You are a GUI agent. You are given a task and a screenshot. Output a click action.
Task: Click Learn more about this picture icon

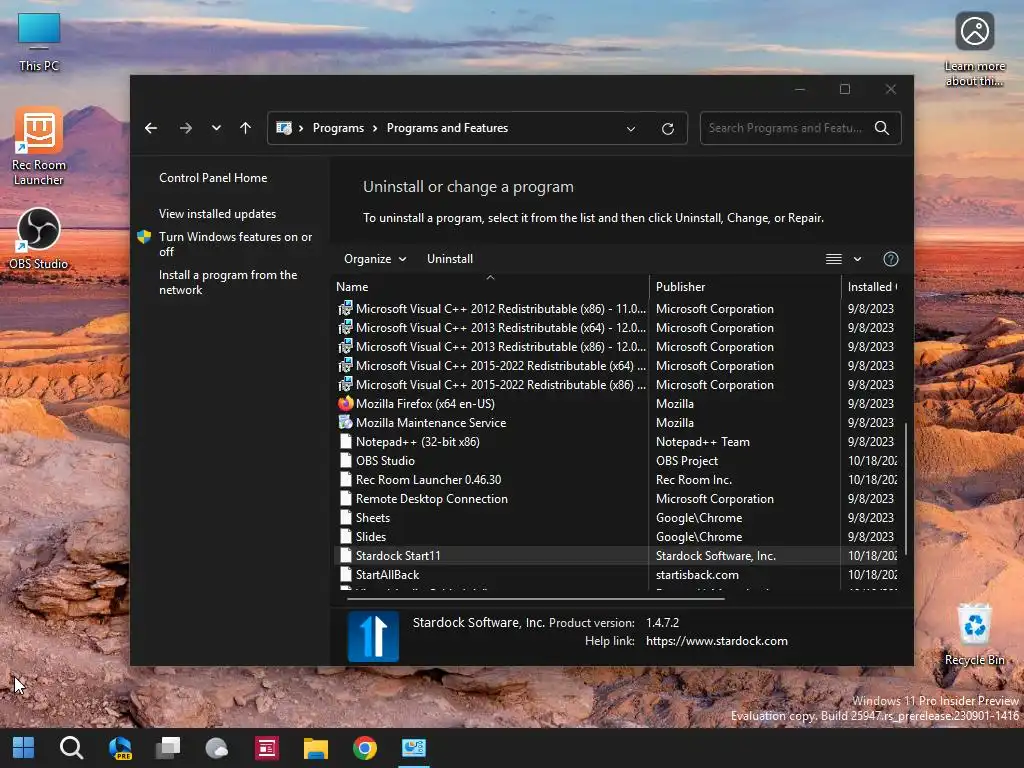tap(974, 49)
